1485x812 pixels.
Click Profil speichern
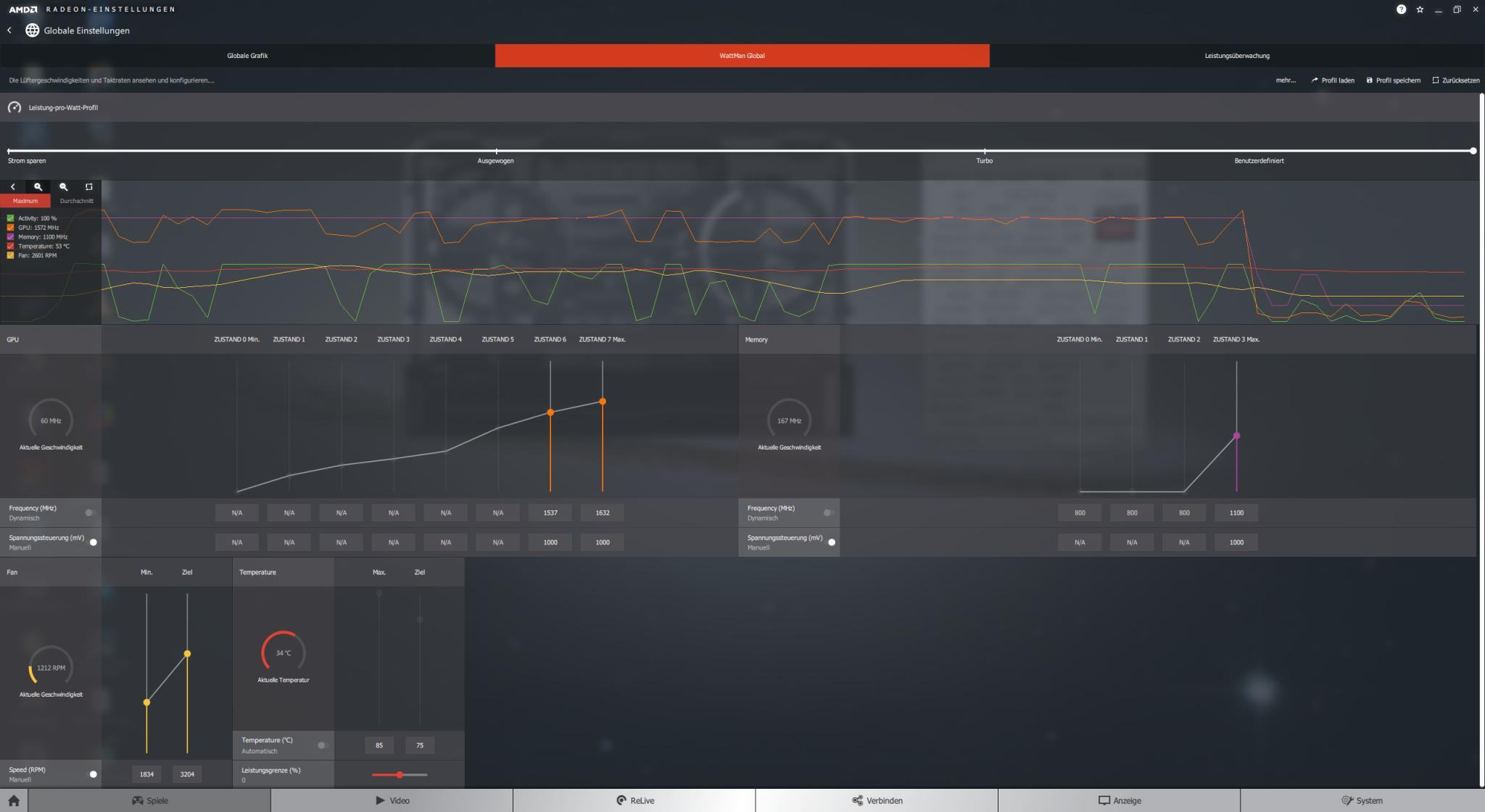point(1393,80)
